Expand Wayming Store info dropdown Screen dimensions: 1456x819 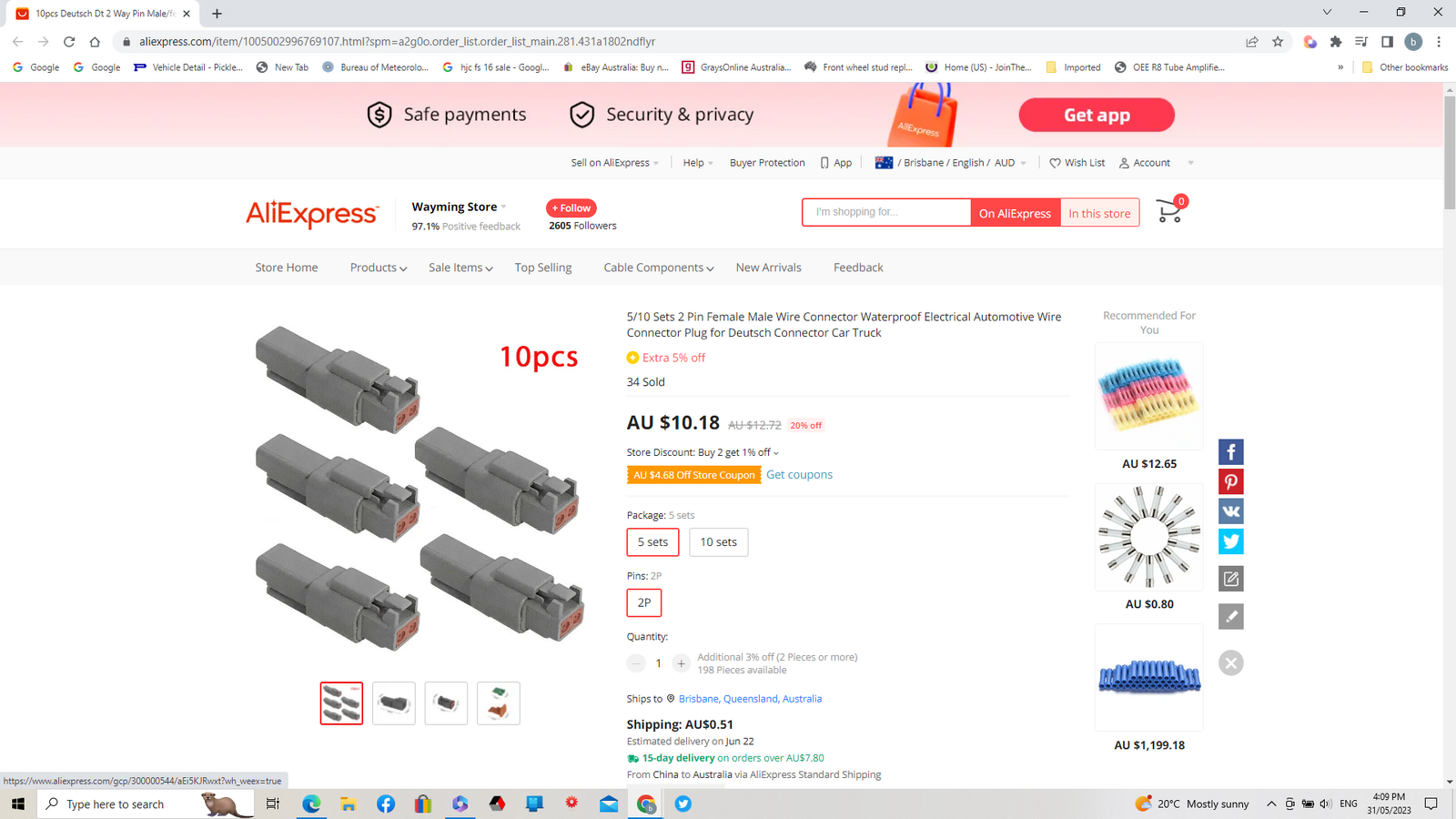(x=460, y=207)
